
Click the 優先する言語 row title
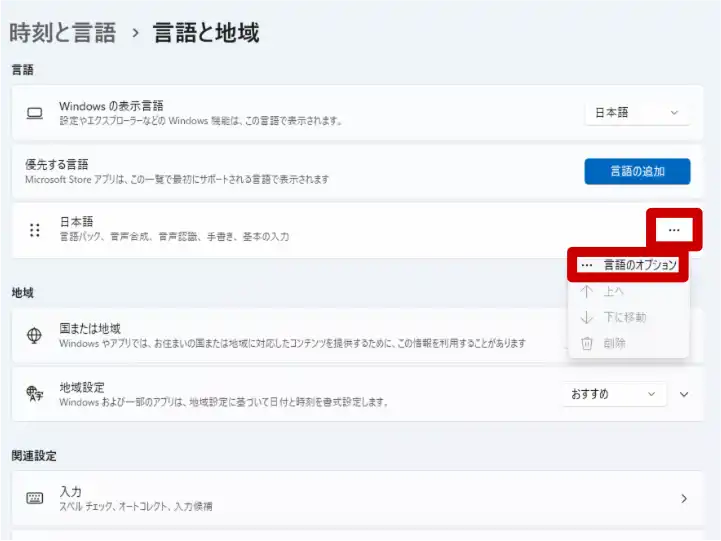(57, 164)
